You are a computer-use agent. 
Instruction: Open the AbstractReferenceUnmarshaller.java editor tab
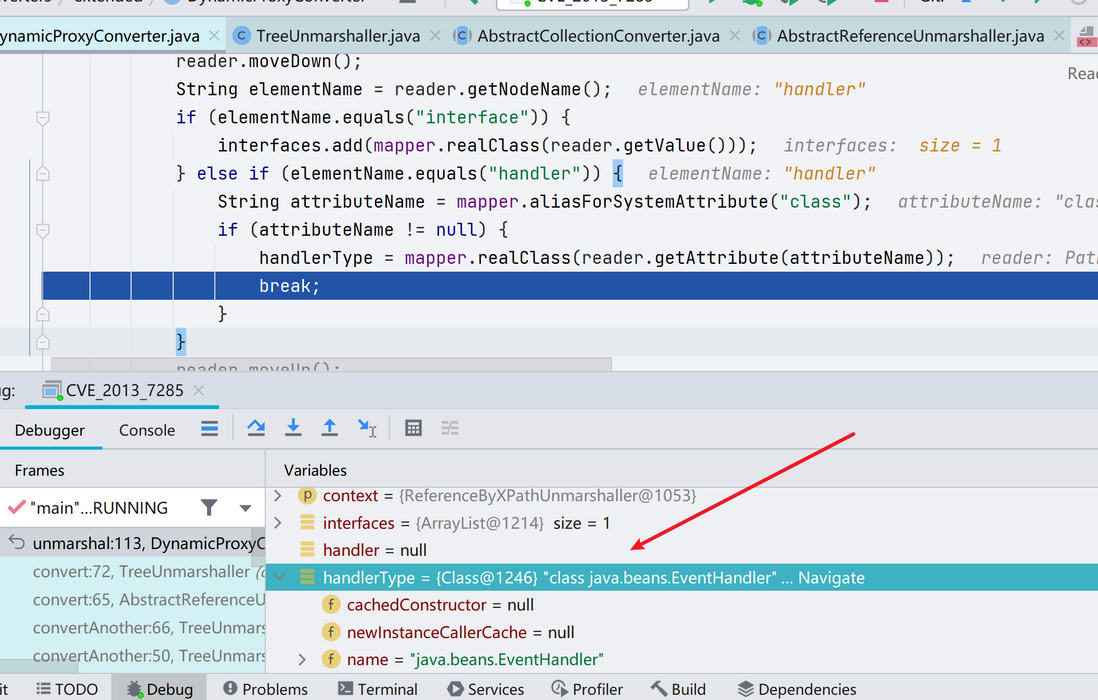tap(910, 36)
